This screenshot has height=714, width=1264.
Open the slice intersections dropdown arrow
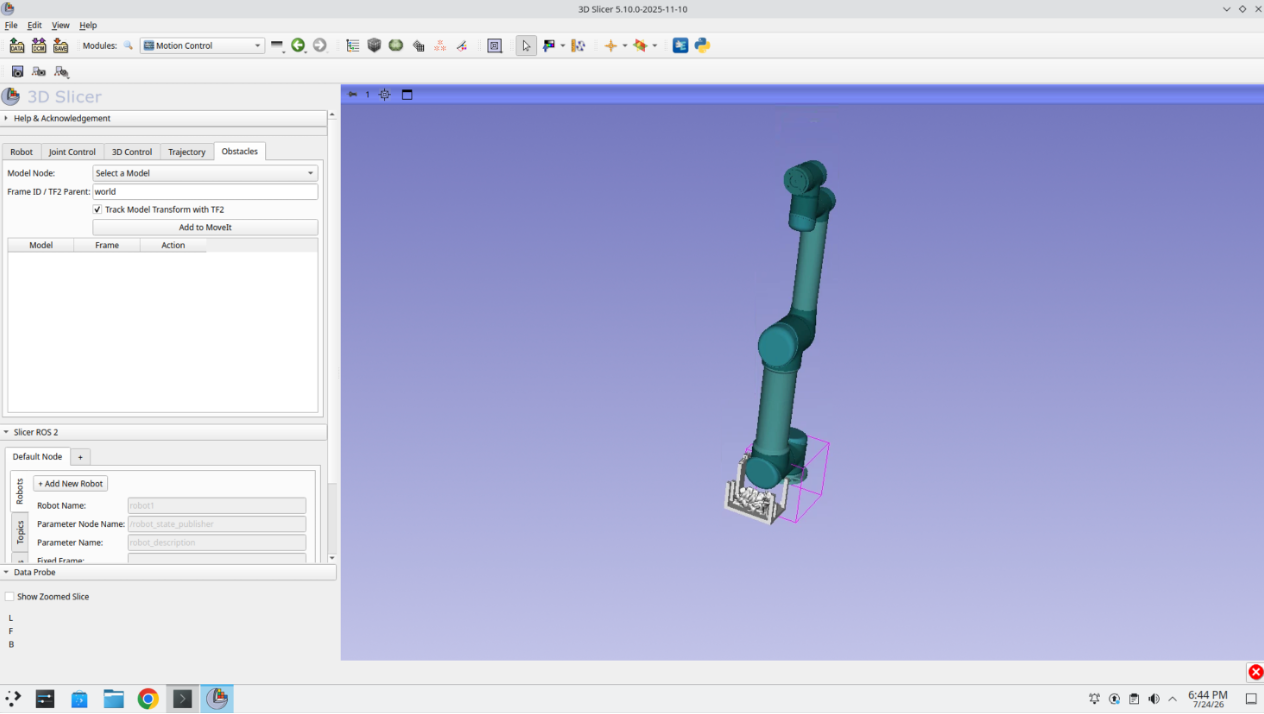[x=655, y=46]
